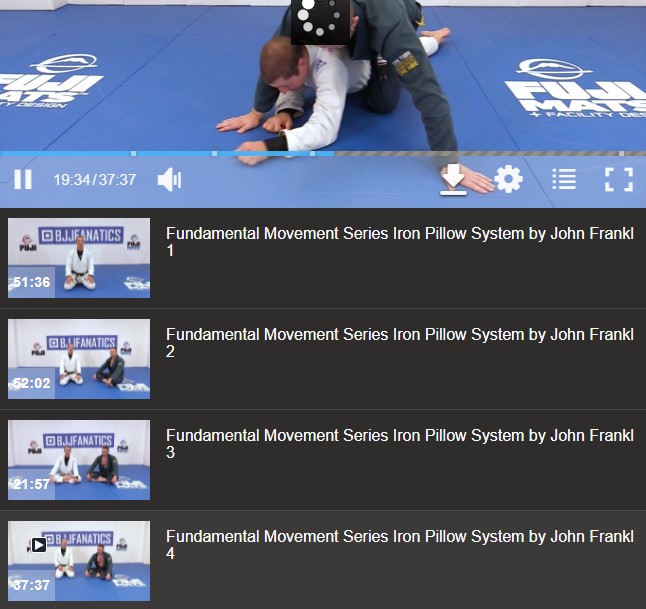
Task: Open the player settings gear
Action: tap(508, 179)
